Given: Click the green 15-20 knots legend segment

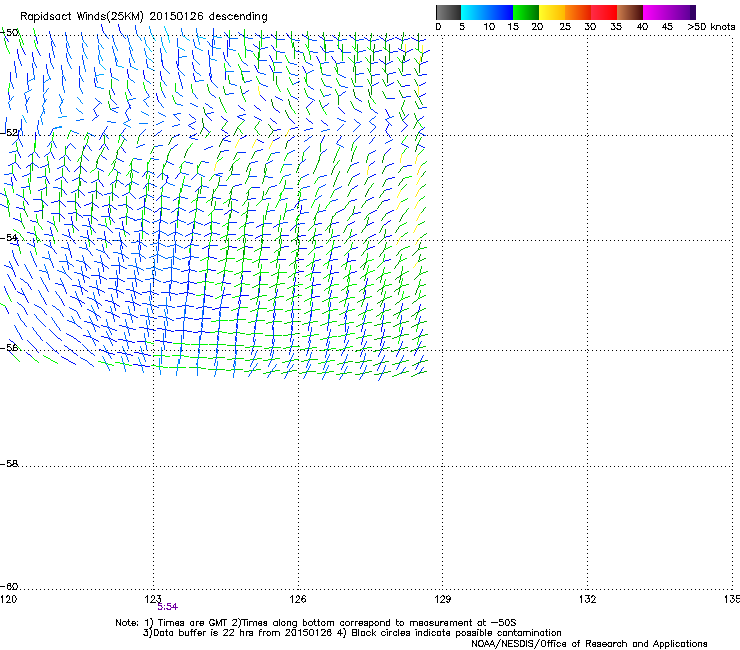Looking at the screenshot, I should (x=526, y=12).
